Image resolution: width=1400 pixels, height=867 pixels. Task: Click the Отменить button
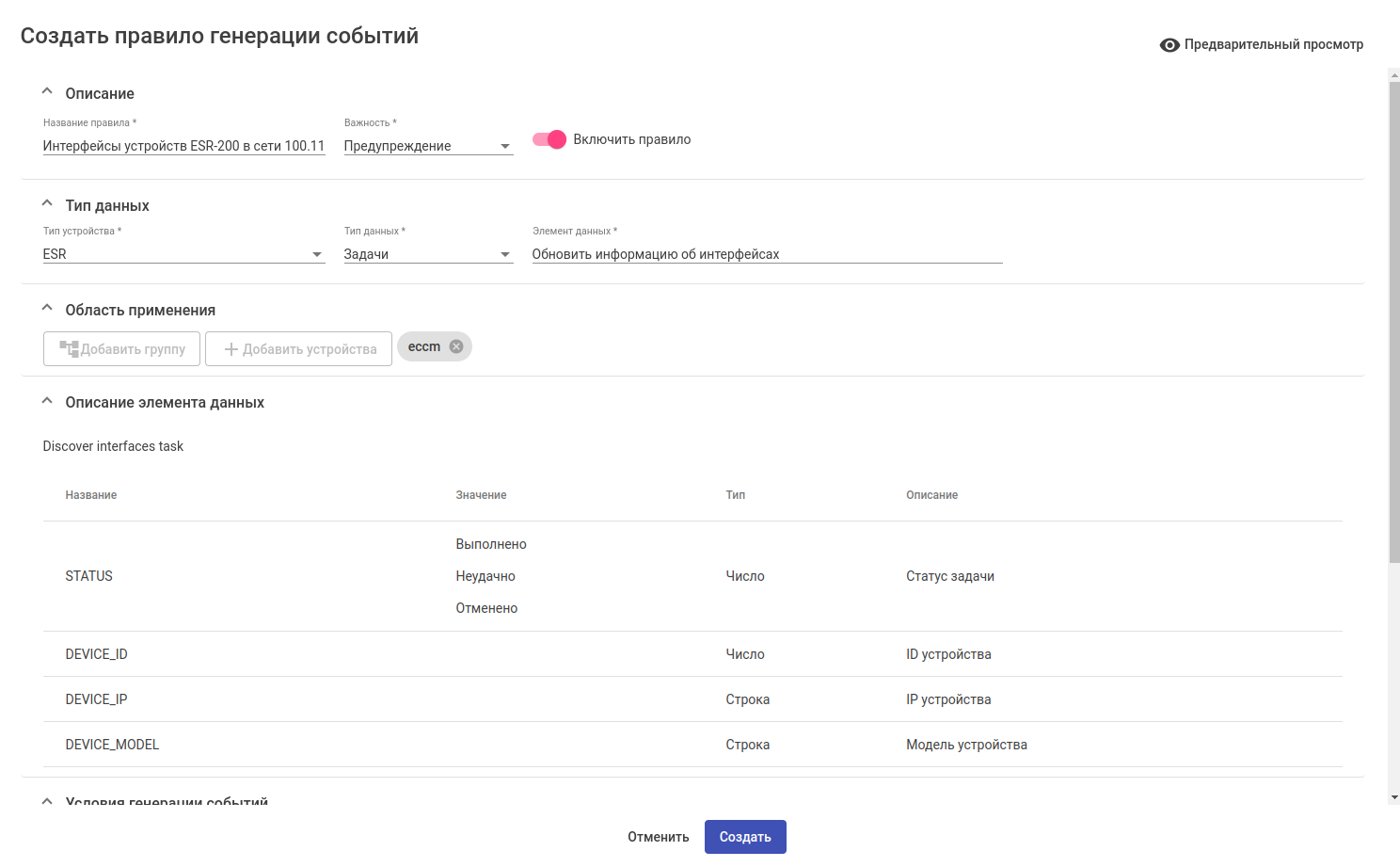pos(659,837)
